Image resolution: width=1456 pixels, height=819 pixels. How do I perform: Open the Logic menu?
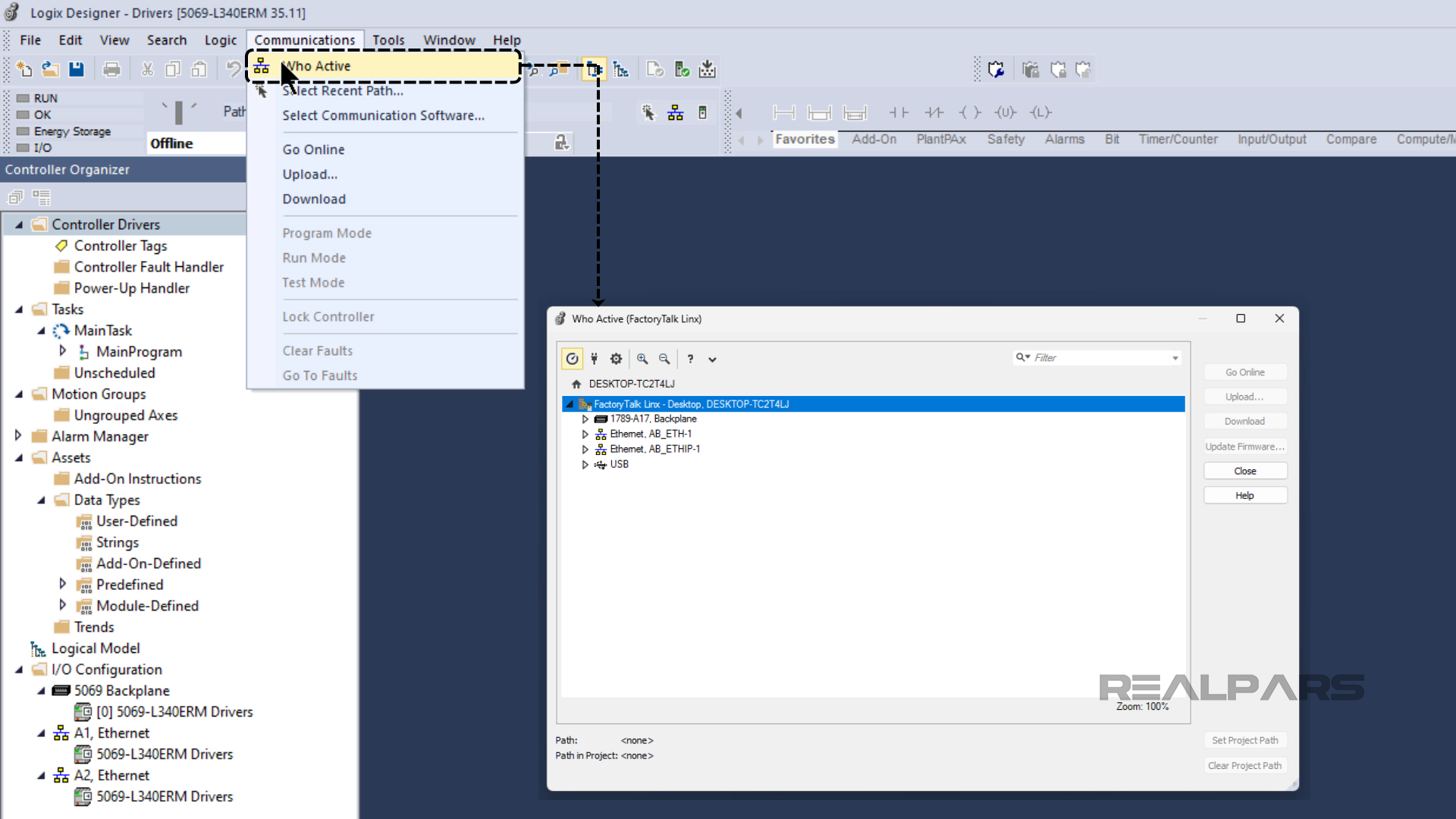[221, 40]
